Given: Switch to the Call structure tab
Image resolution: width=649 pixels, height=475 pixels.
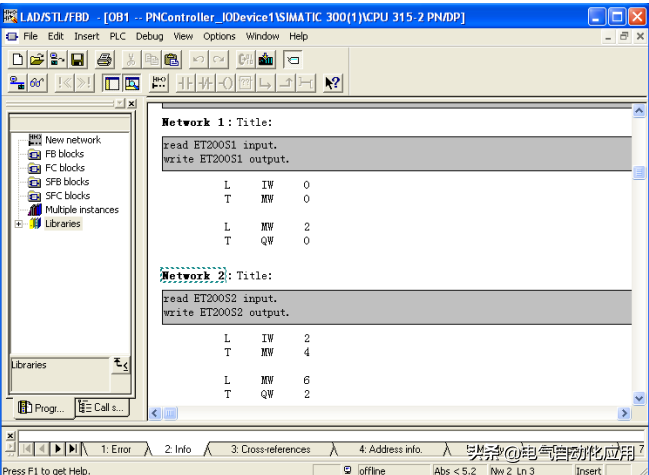Looking at the screenshot, I should (103, 407).
